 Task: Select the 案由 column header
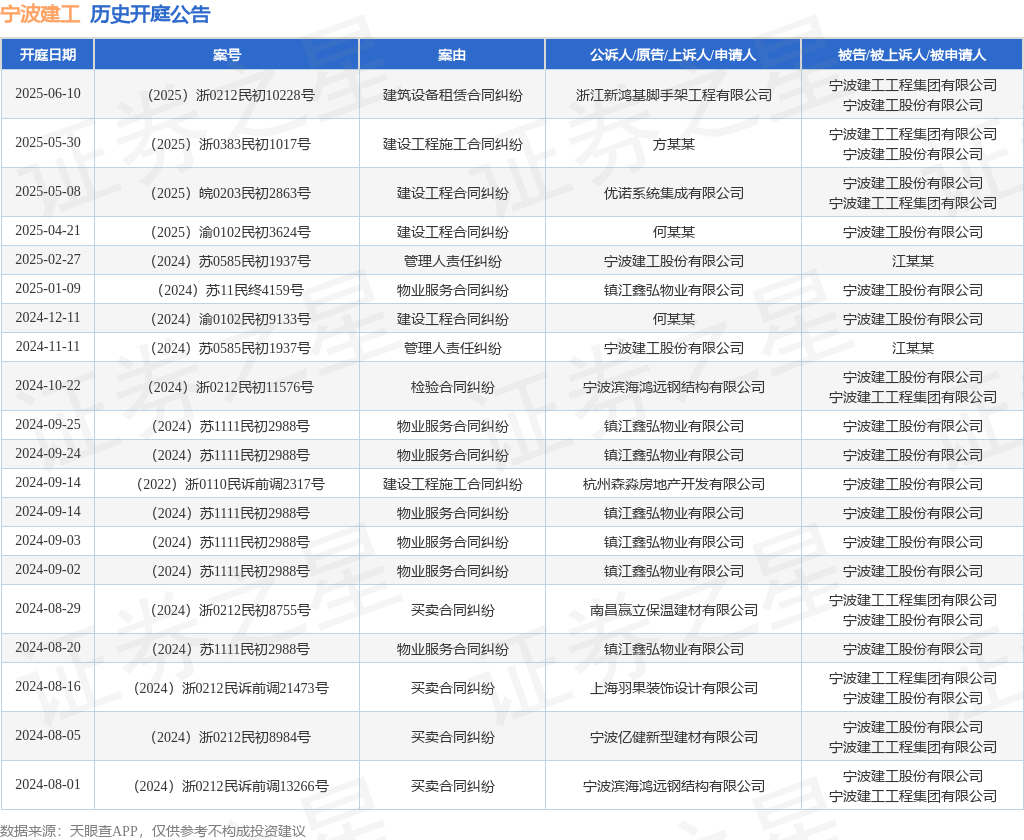[452, 55]
